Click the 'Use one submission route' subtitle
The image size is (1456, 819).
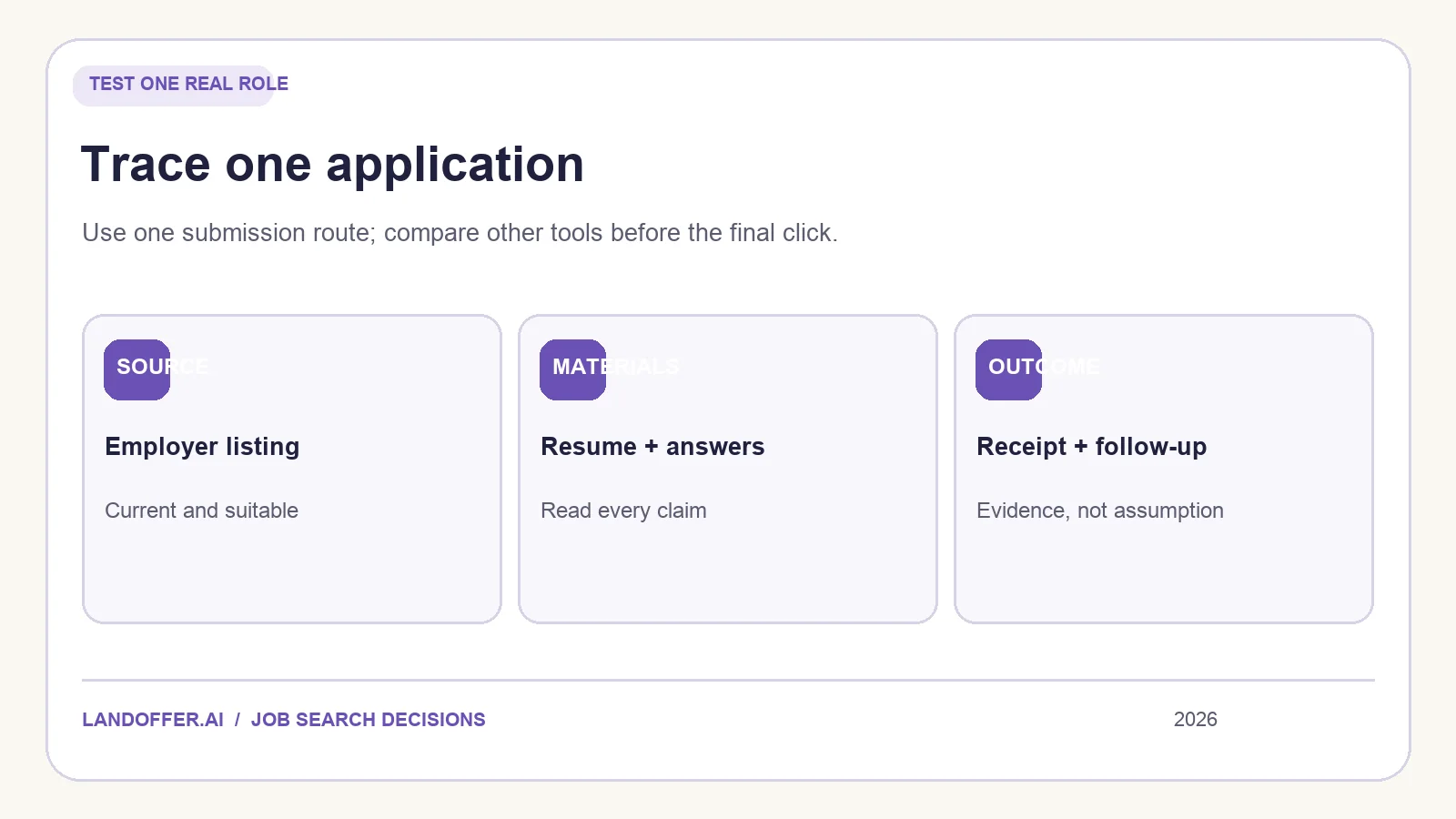(x=460, y=233)
